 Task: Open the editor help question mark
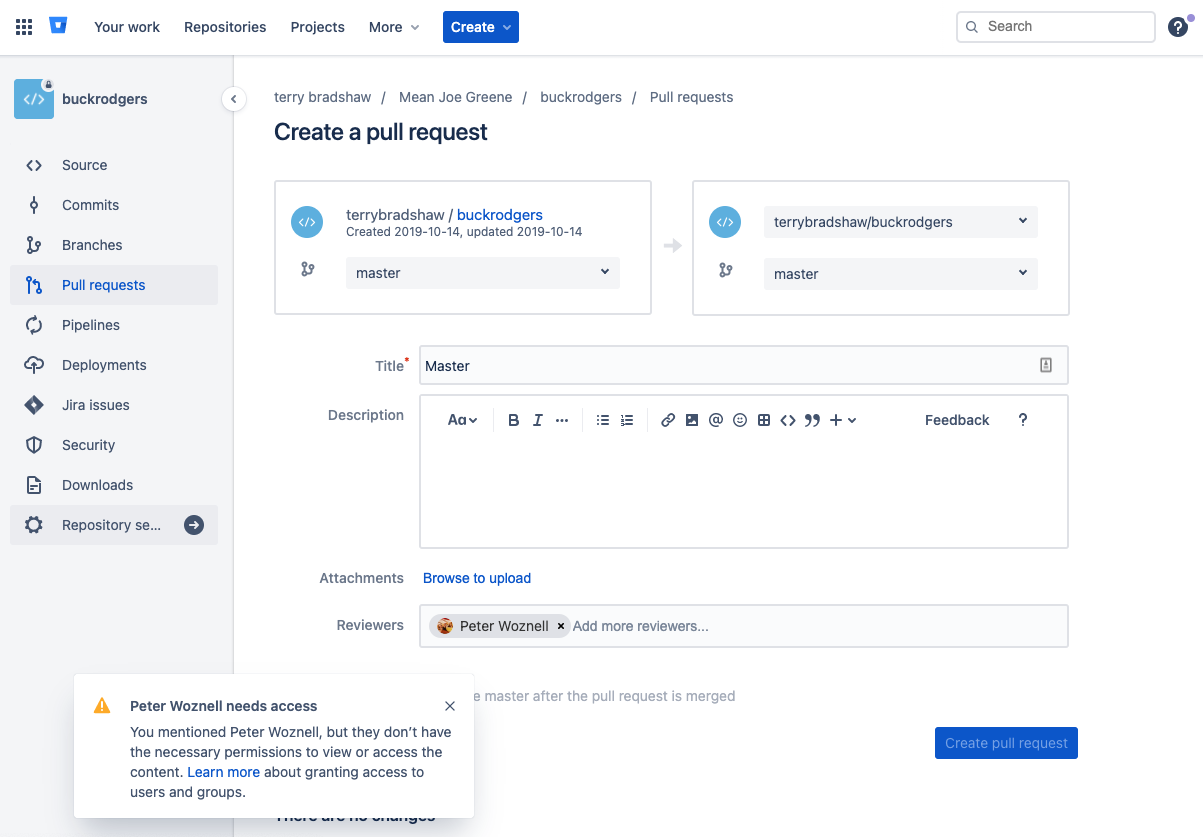[1022, 420]
